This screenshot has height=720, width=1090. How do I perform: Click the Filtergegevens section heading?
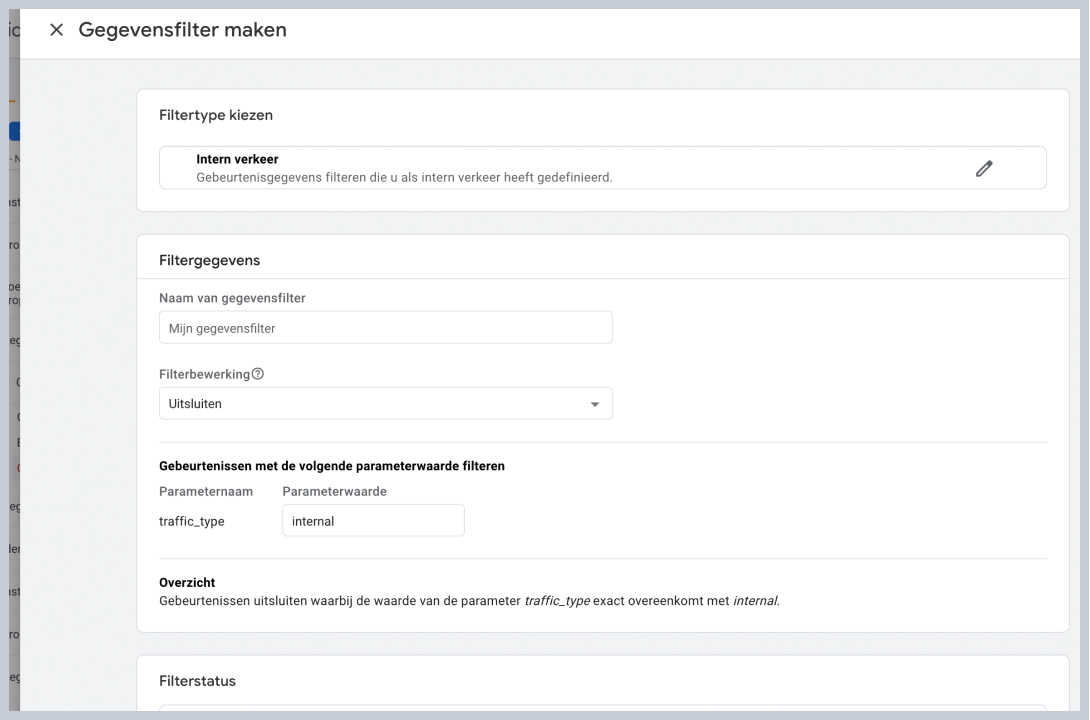209,261
